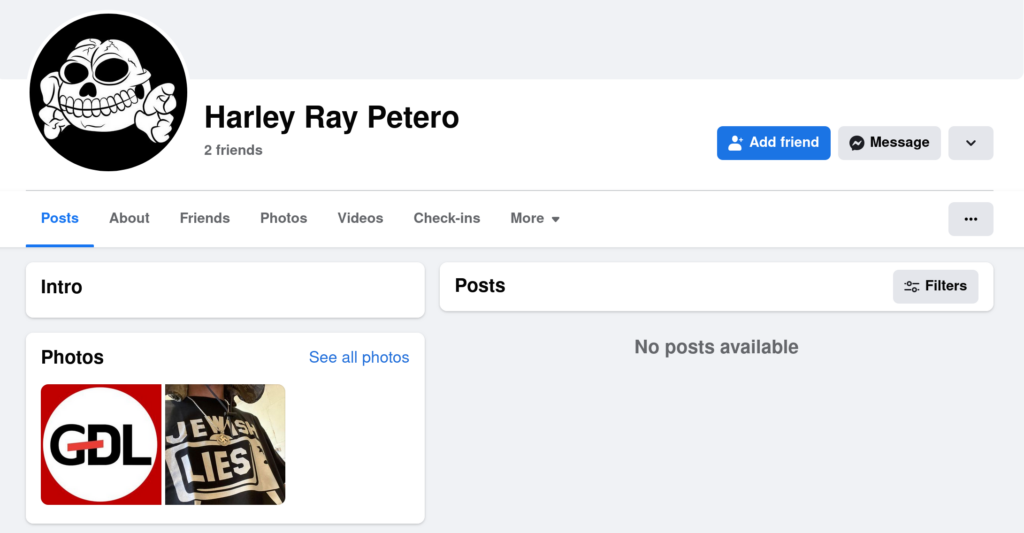Screen dimensions: 1024x533
Task: Open the post Filters button
Action: (935, 286)
